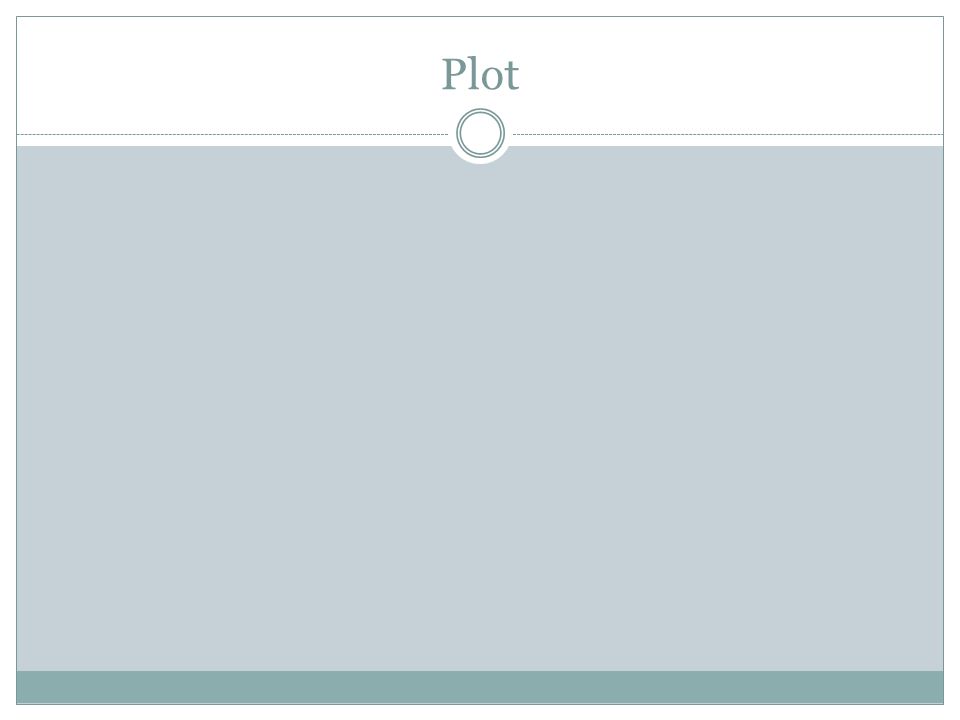Click the outer ring of the circle ornament
The image size is (960, 720).
point(481,110)
